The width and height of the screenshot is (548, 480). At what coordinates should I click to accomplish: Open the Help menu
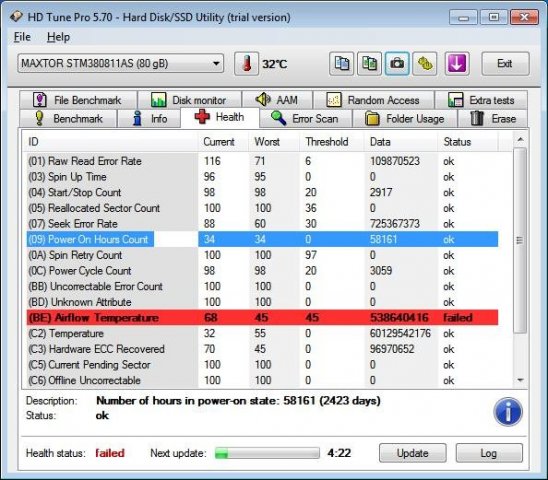tap(58, 37)
